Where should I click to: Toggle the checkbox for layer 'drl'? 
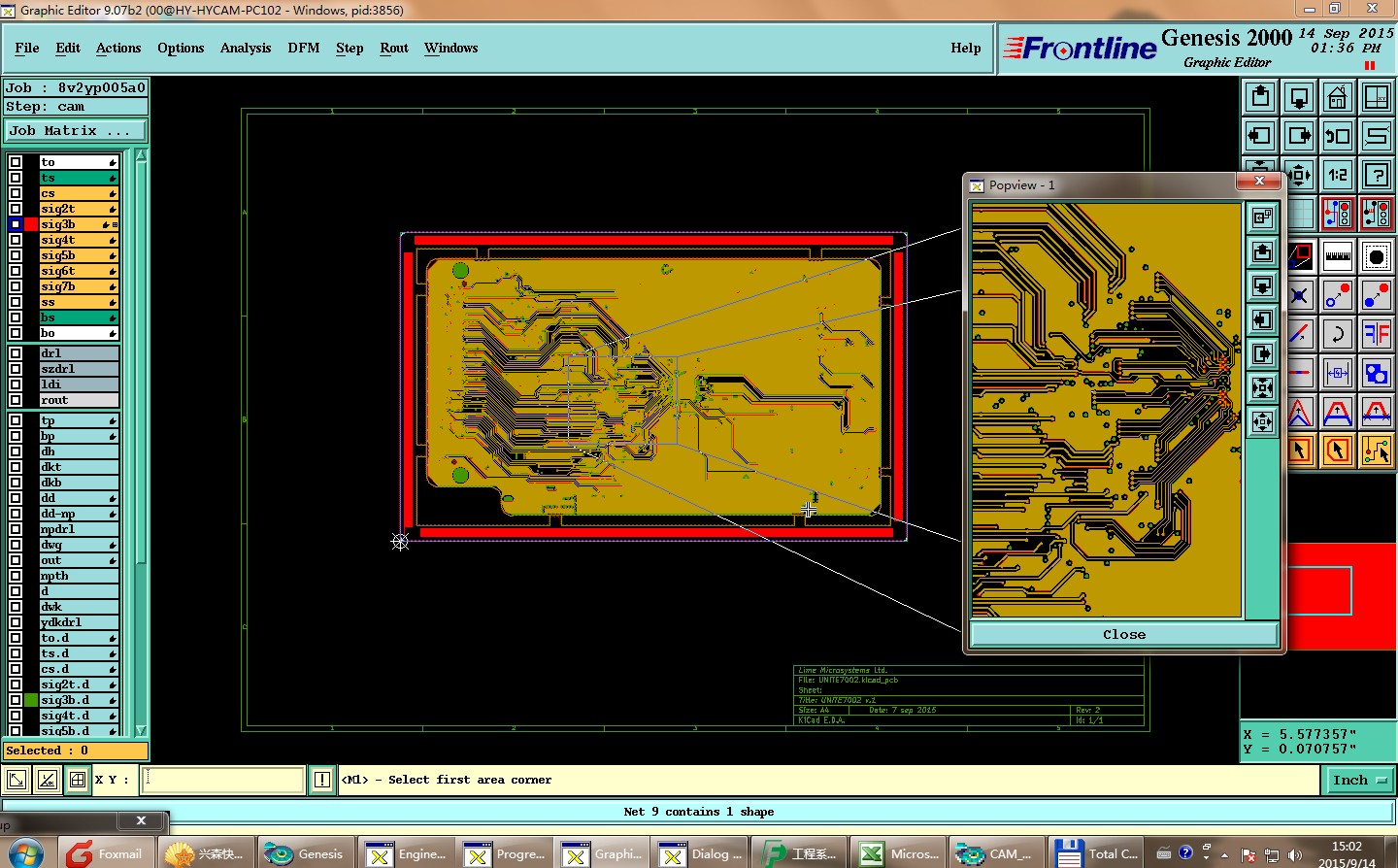[16, 353]
